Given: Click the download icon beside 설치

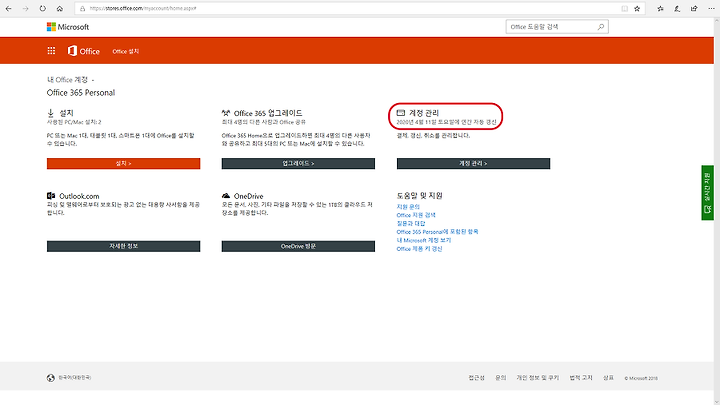Looking at the screenshot, I should click(x=51, y=113).
